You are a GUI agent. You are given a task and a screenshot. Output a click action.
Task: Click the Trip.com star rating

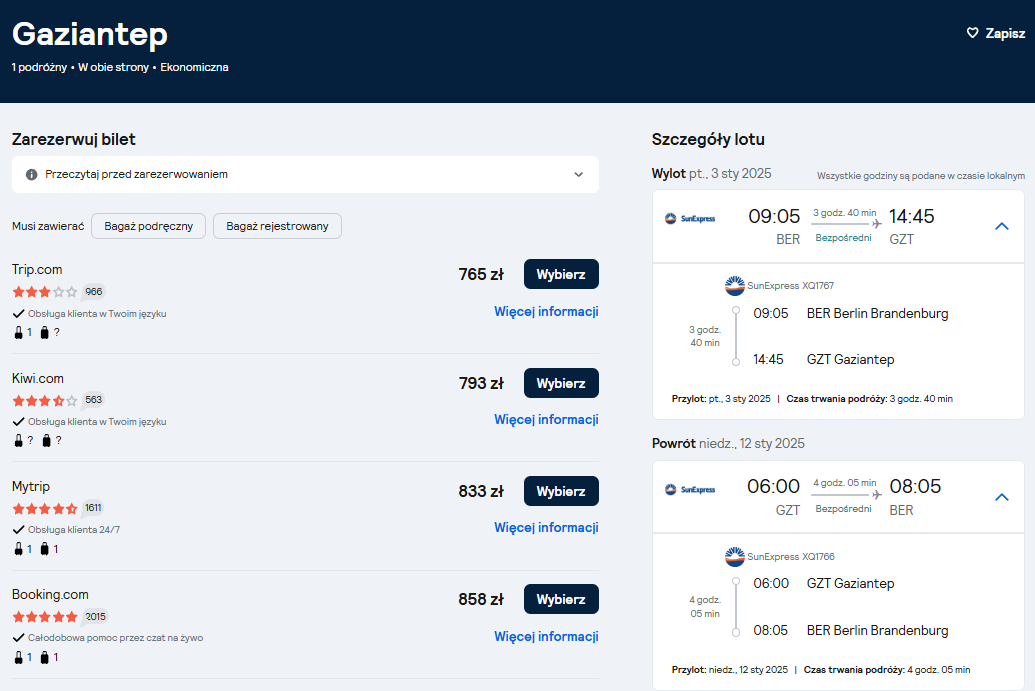[x=45, y=292]
